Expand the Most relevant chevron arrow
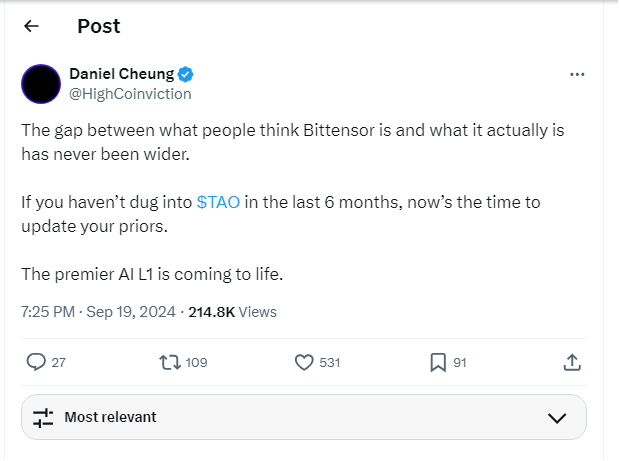 [x=557, y=417]
